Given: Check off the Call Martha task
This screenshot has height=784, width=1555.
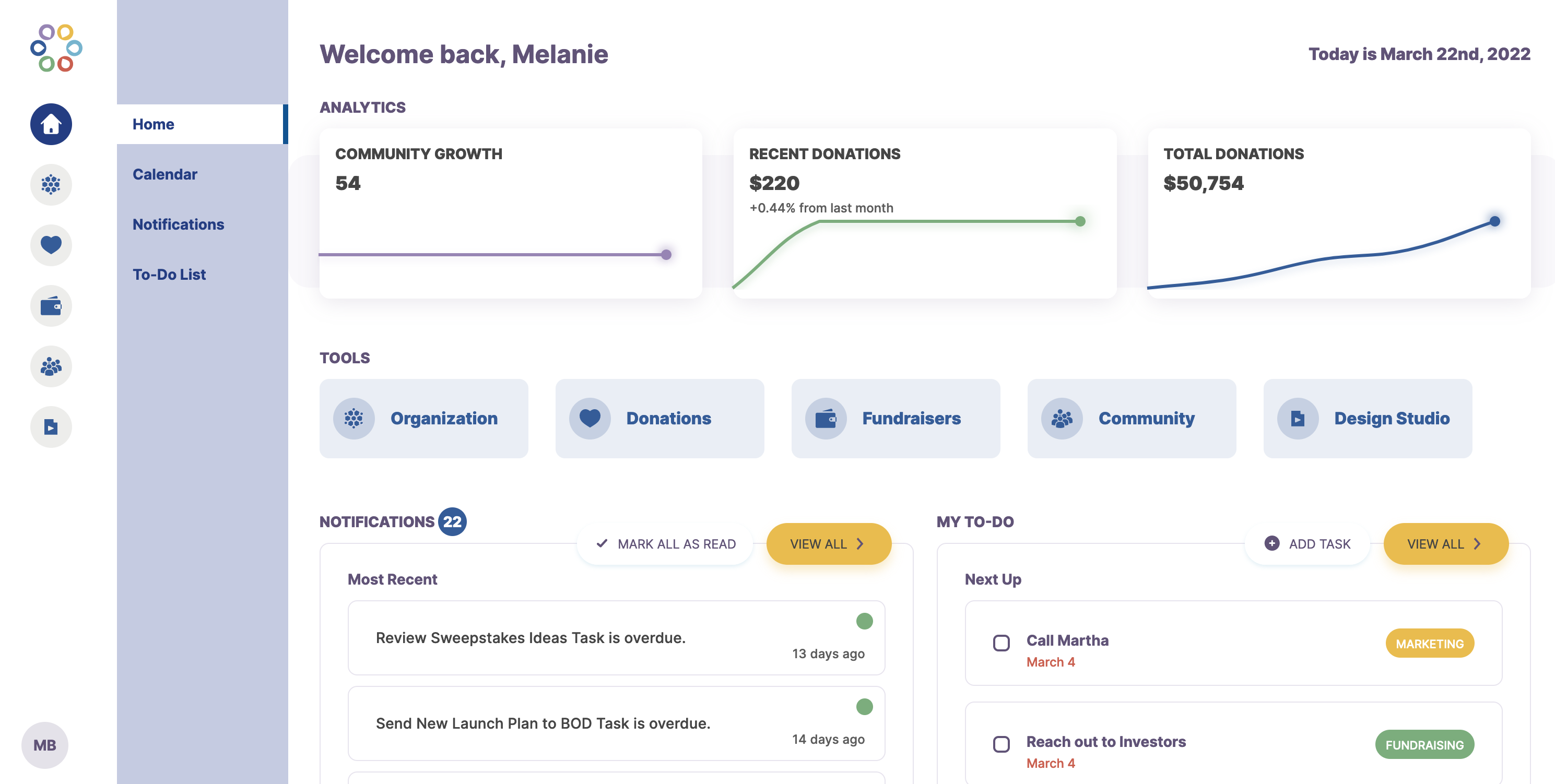Looking at the screenshot, I should [x=1002, y=643].
